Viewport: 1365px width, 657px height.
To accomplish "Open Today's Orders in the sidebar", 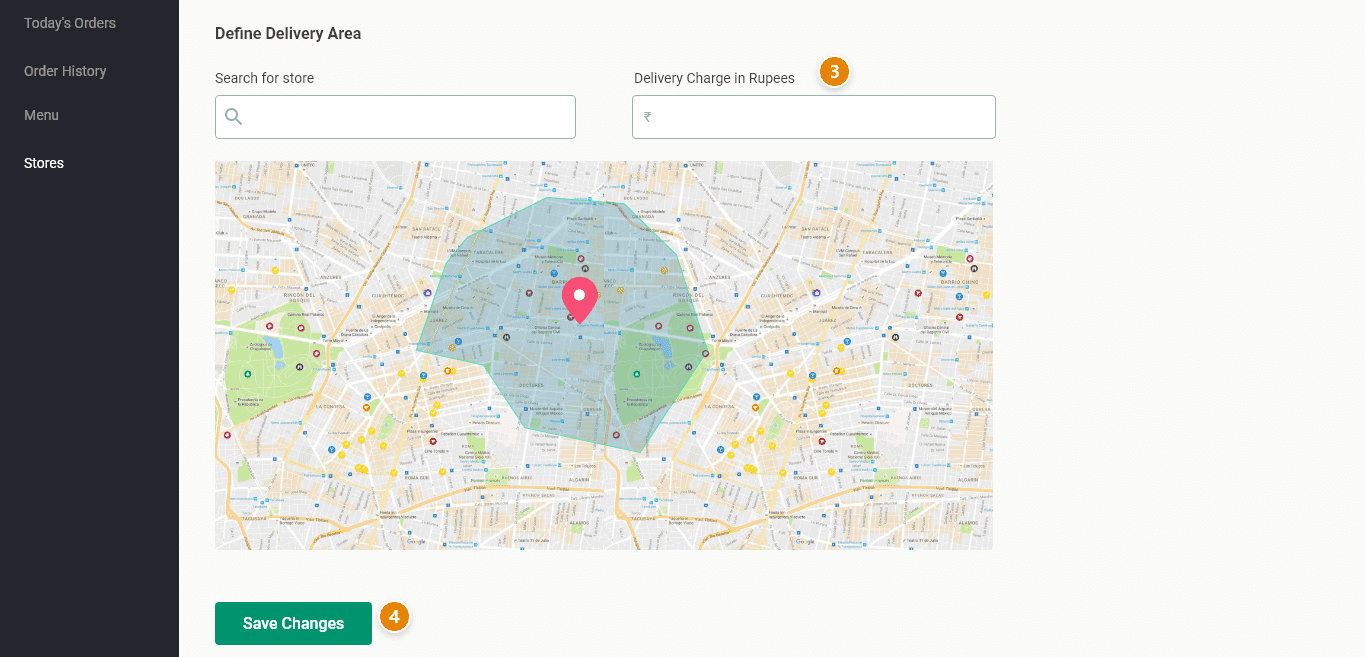I will 70,23.
